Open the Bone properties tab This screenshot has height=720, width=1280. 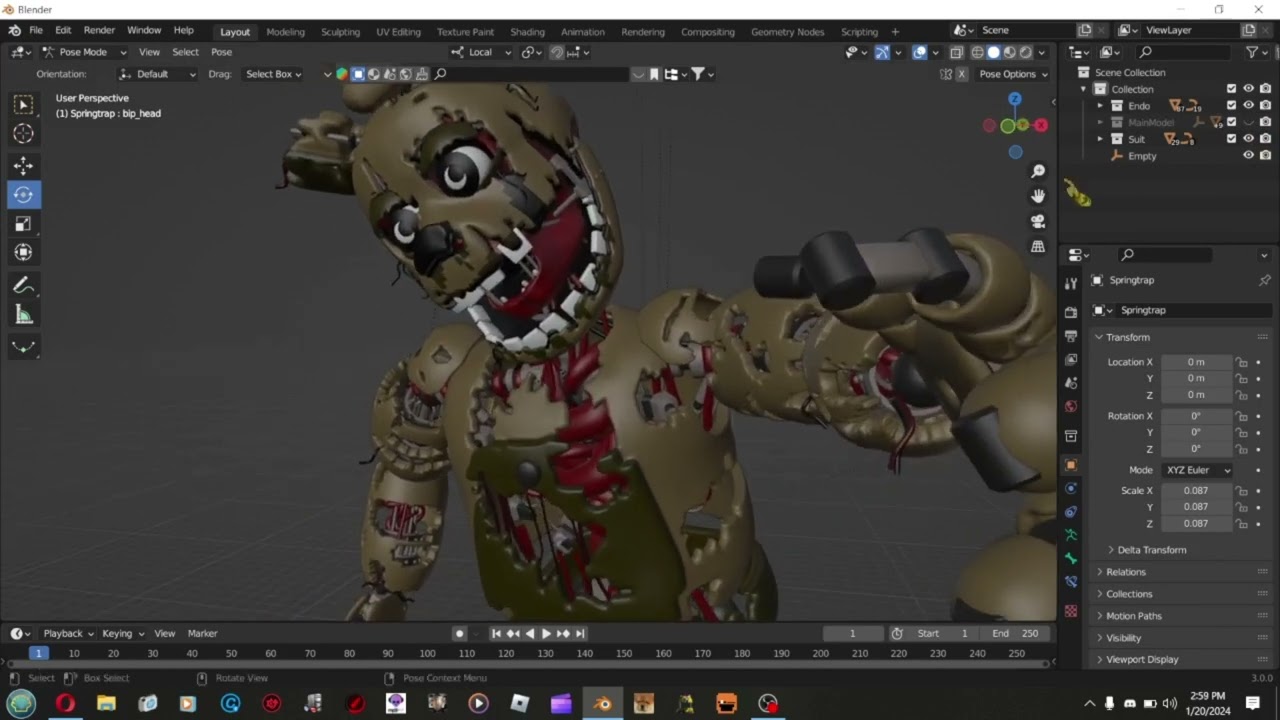click(1071, 559)
